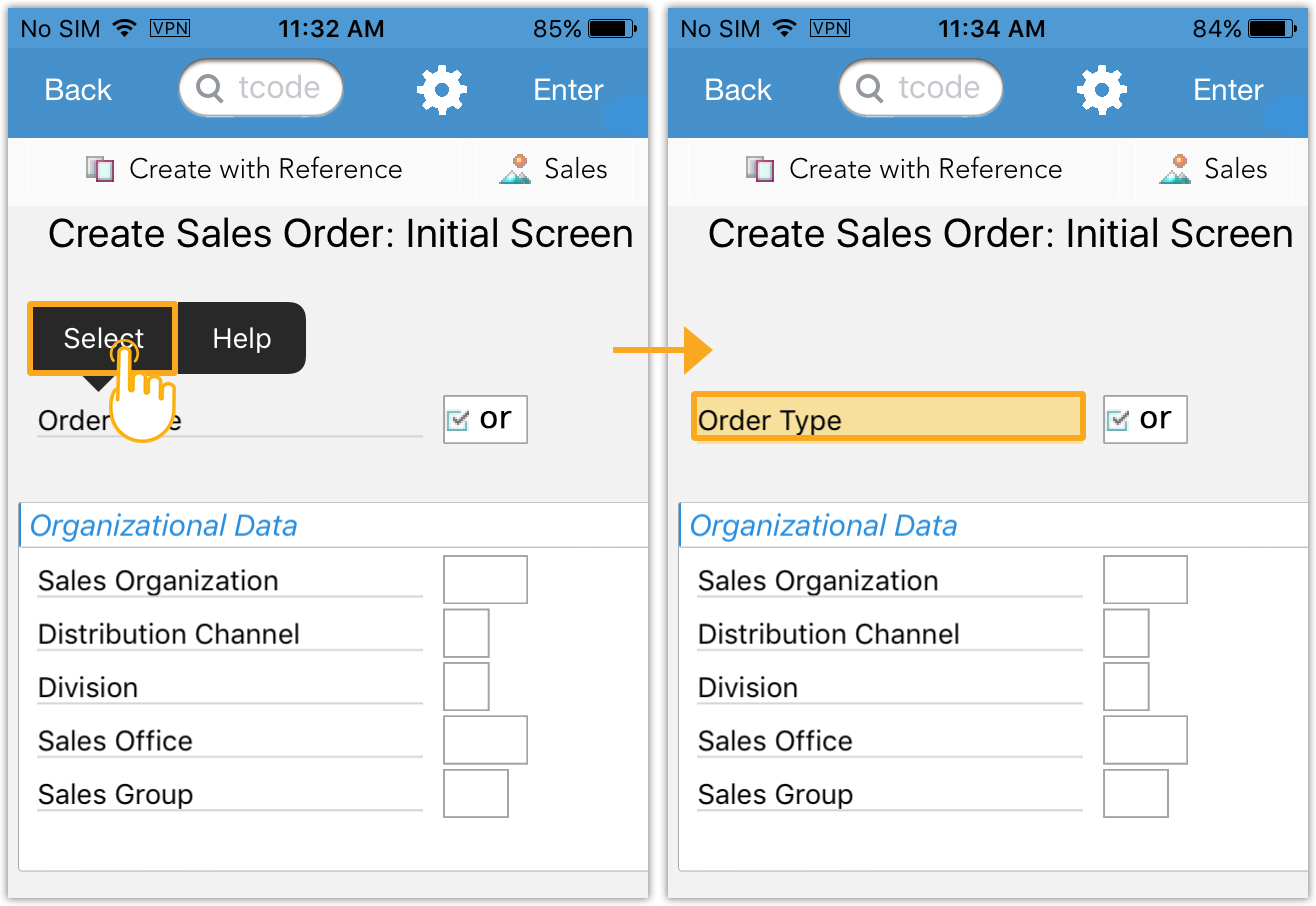This screenshot has height=906, width=1316.
Task: Choose Help in the popup menu
Action: coord(241,339)
